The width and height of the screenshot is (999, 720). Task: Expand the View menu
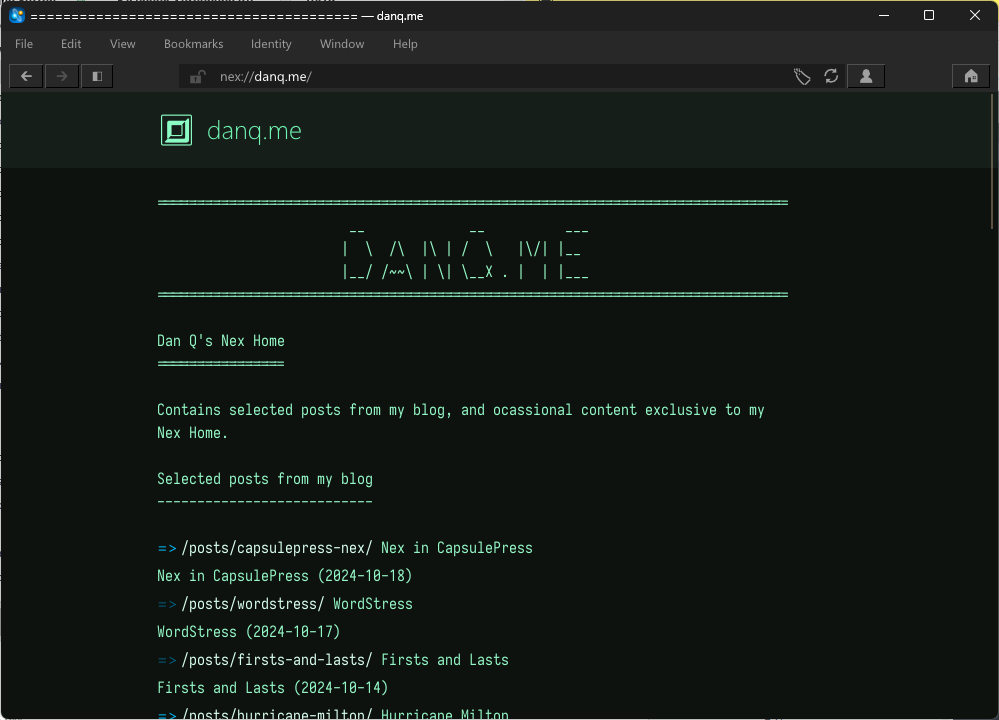pos(122,44)
